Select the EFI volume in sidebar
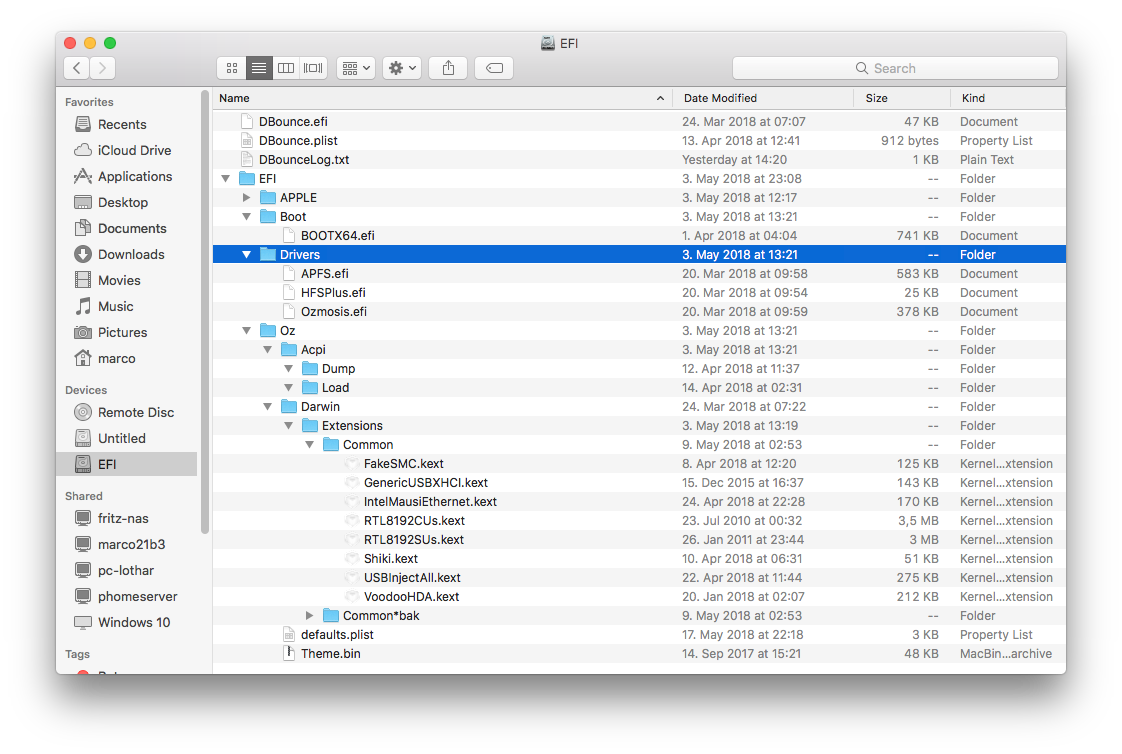 127,464
